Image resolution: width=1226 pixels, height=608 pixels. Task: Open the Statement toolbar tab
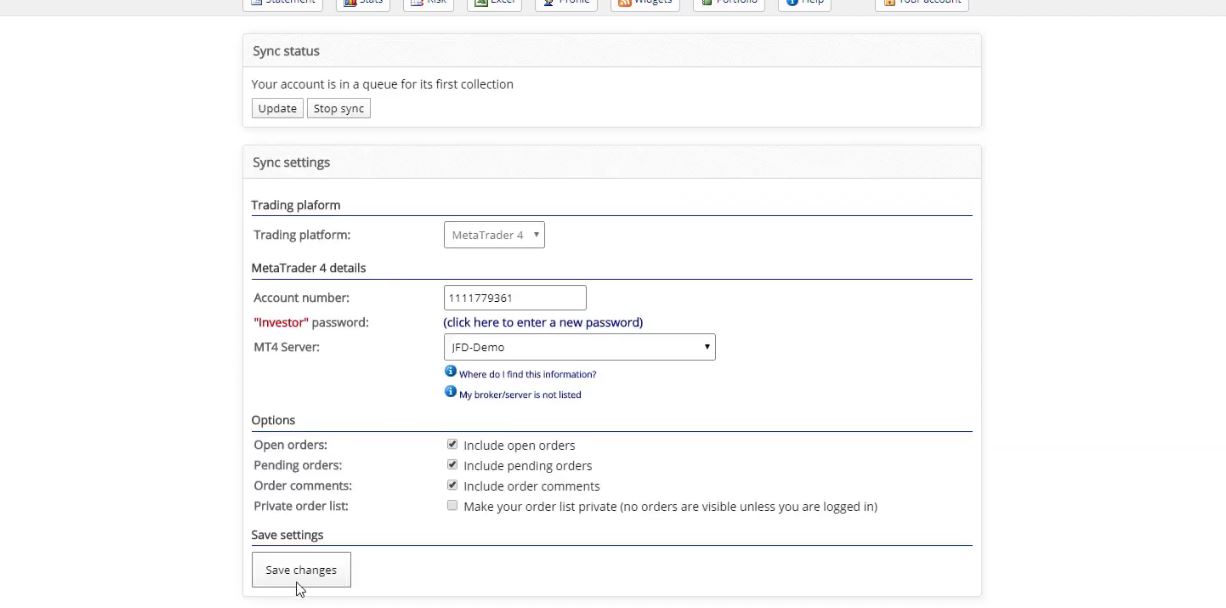[x=282, y=3]
